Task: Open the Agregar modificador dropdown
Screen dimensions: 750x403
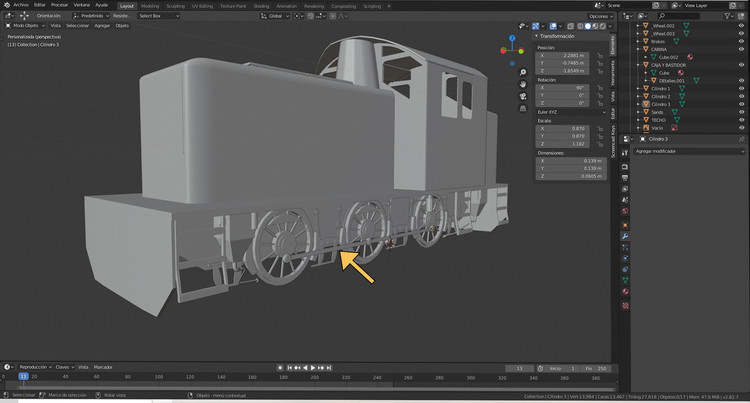Action: 688,151
